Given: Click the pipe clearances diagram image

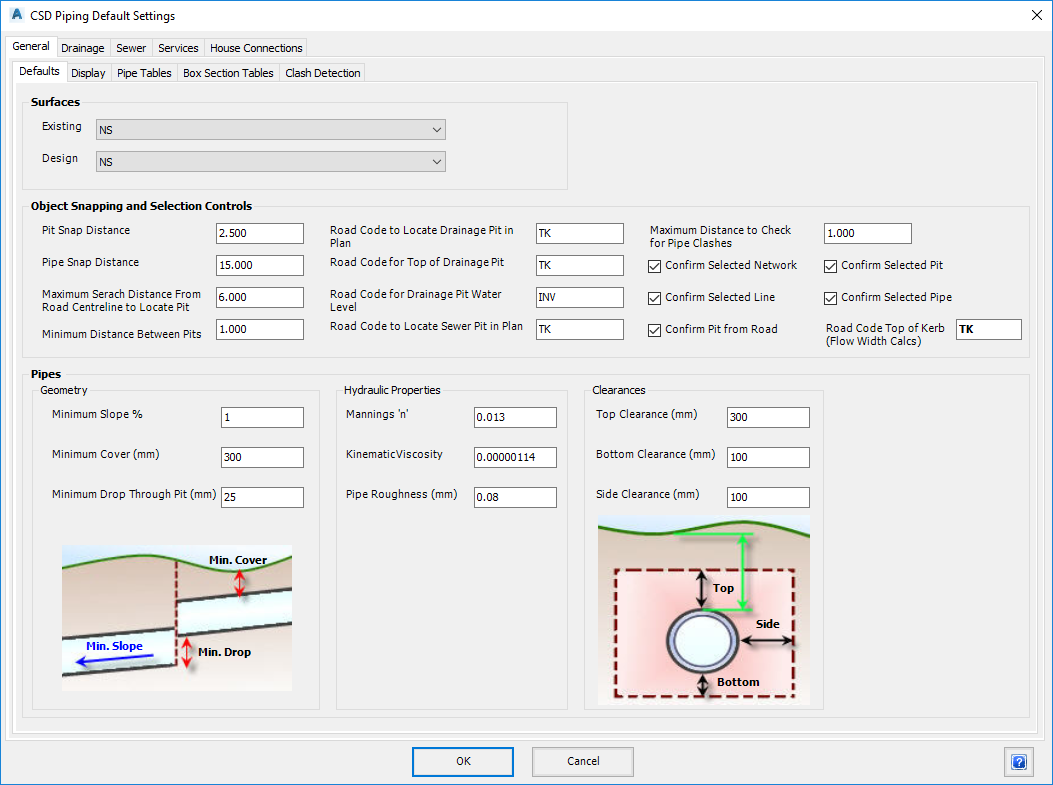Looking at the screenshot, I should [703, 610].
